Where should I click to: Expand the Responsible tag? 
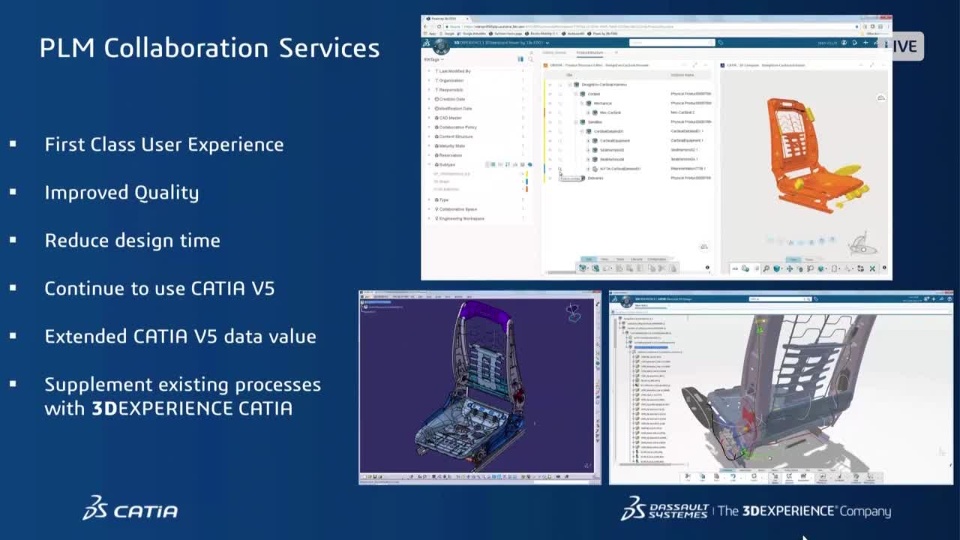click(429, 89)
